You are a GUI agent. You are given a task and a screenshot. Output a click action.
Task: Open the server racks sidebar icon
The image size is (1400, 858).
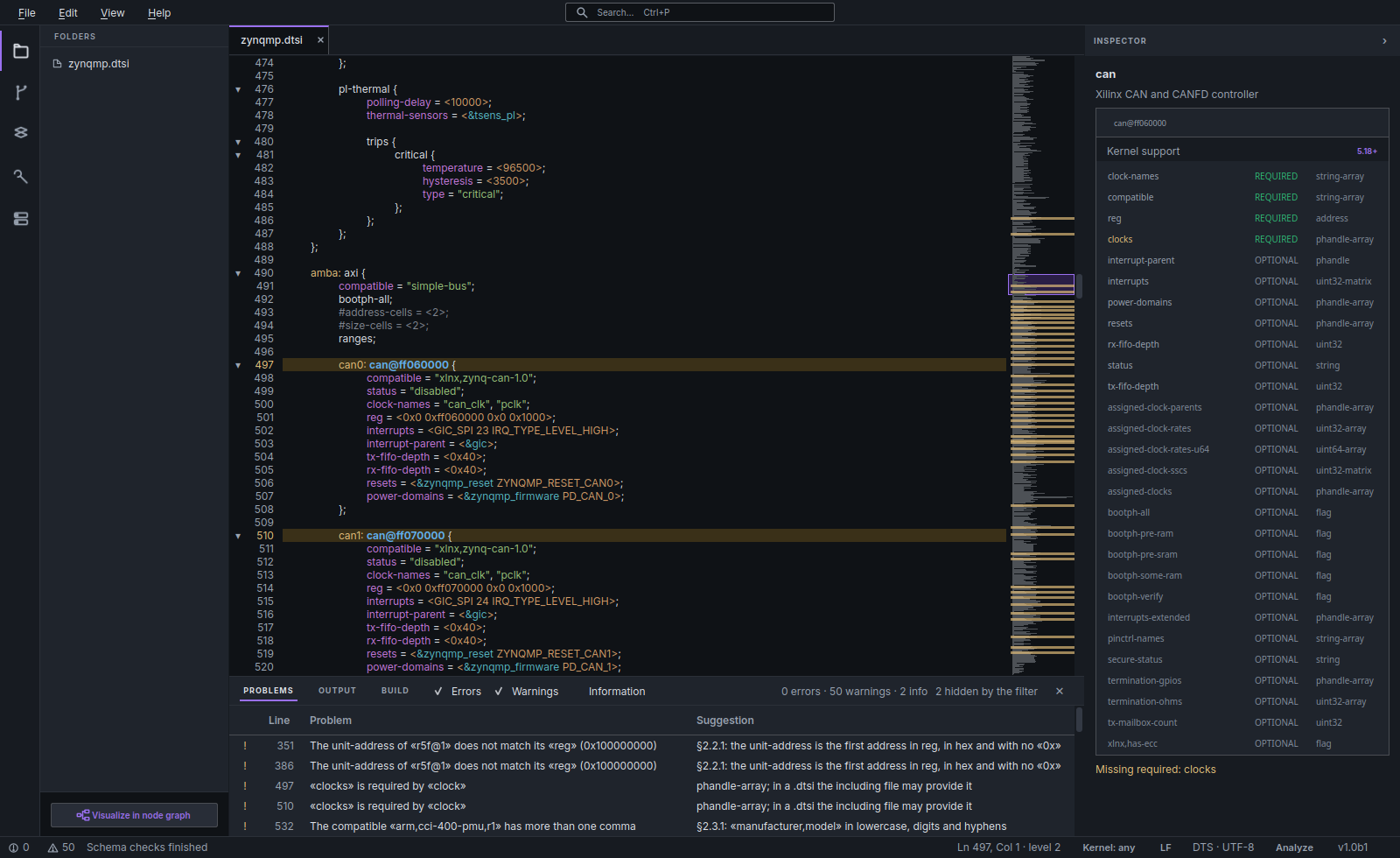pyautogui.click(x=21, y=219)
